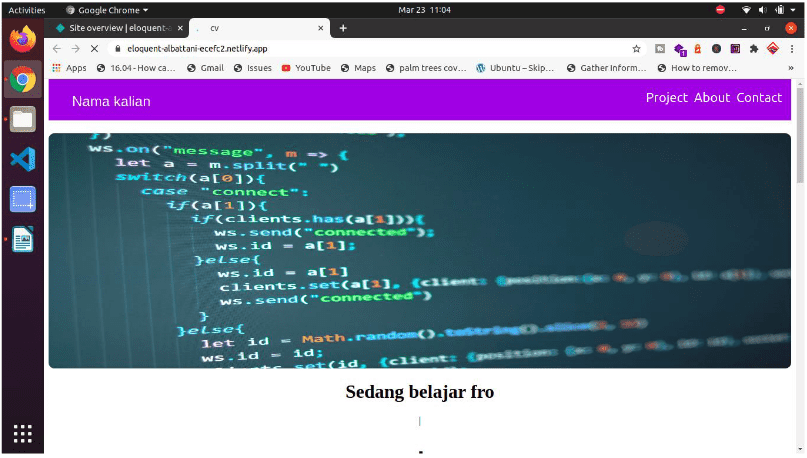Open the Files manager in the dock
The image size is (807, 458).
click(x=22, y=119)
